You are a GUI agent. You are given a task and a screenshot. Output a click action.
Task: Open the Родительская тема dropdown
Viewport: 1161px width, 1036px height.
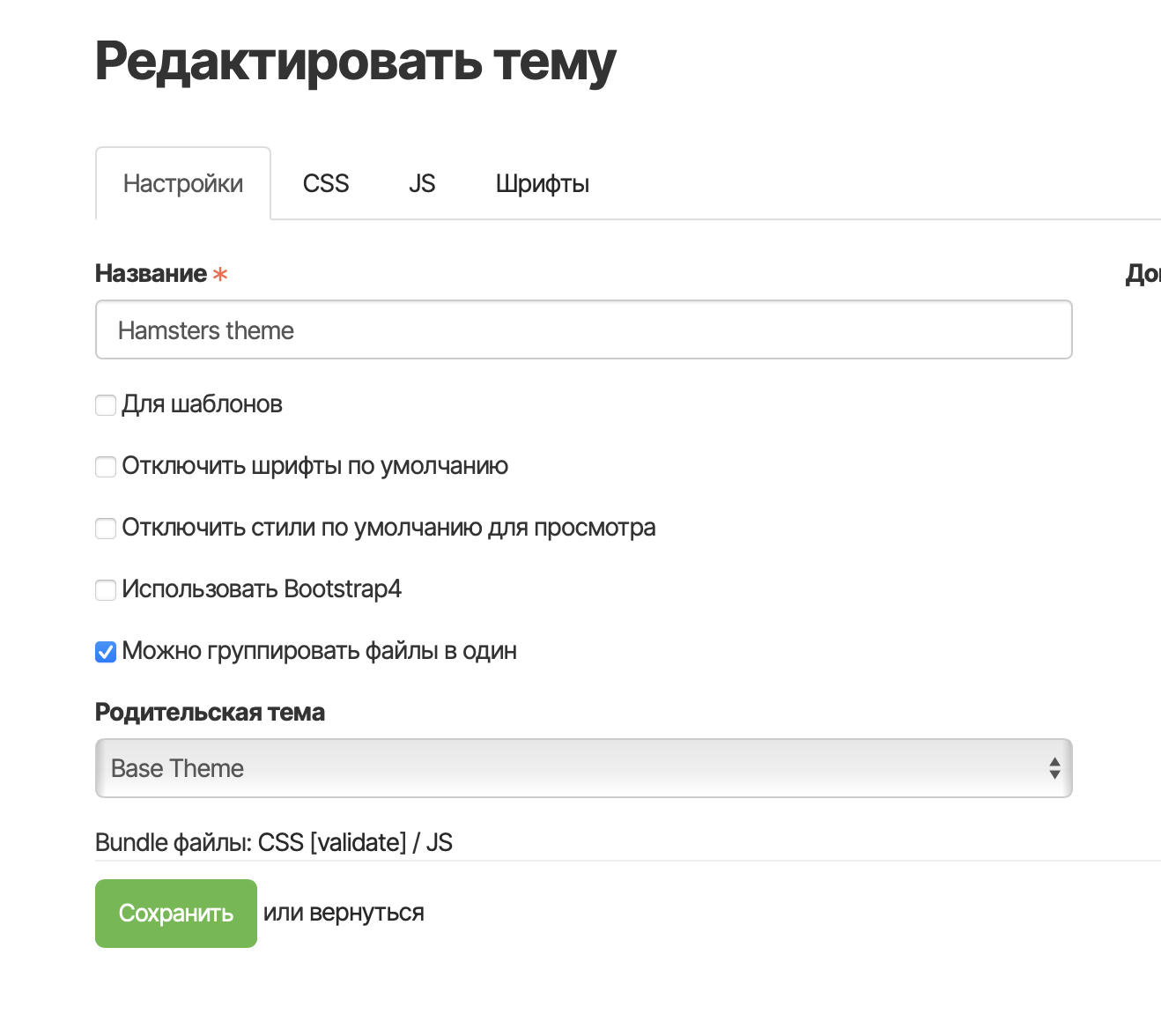[583, 768]
